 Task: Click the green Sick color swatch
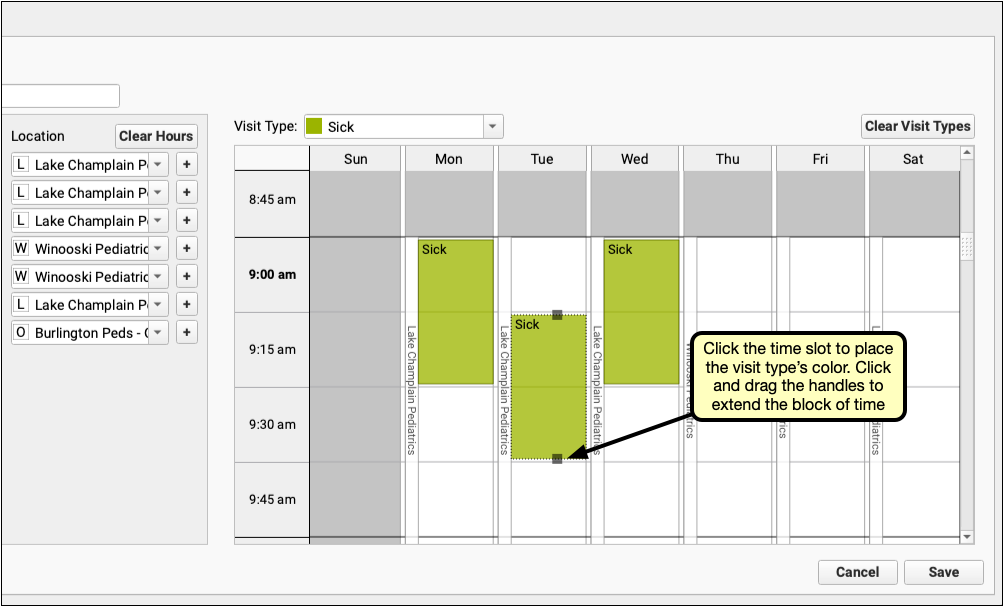(314, 127)
